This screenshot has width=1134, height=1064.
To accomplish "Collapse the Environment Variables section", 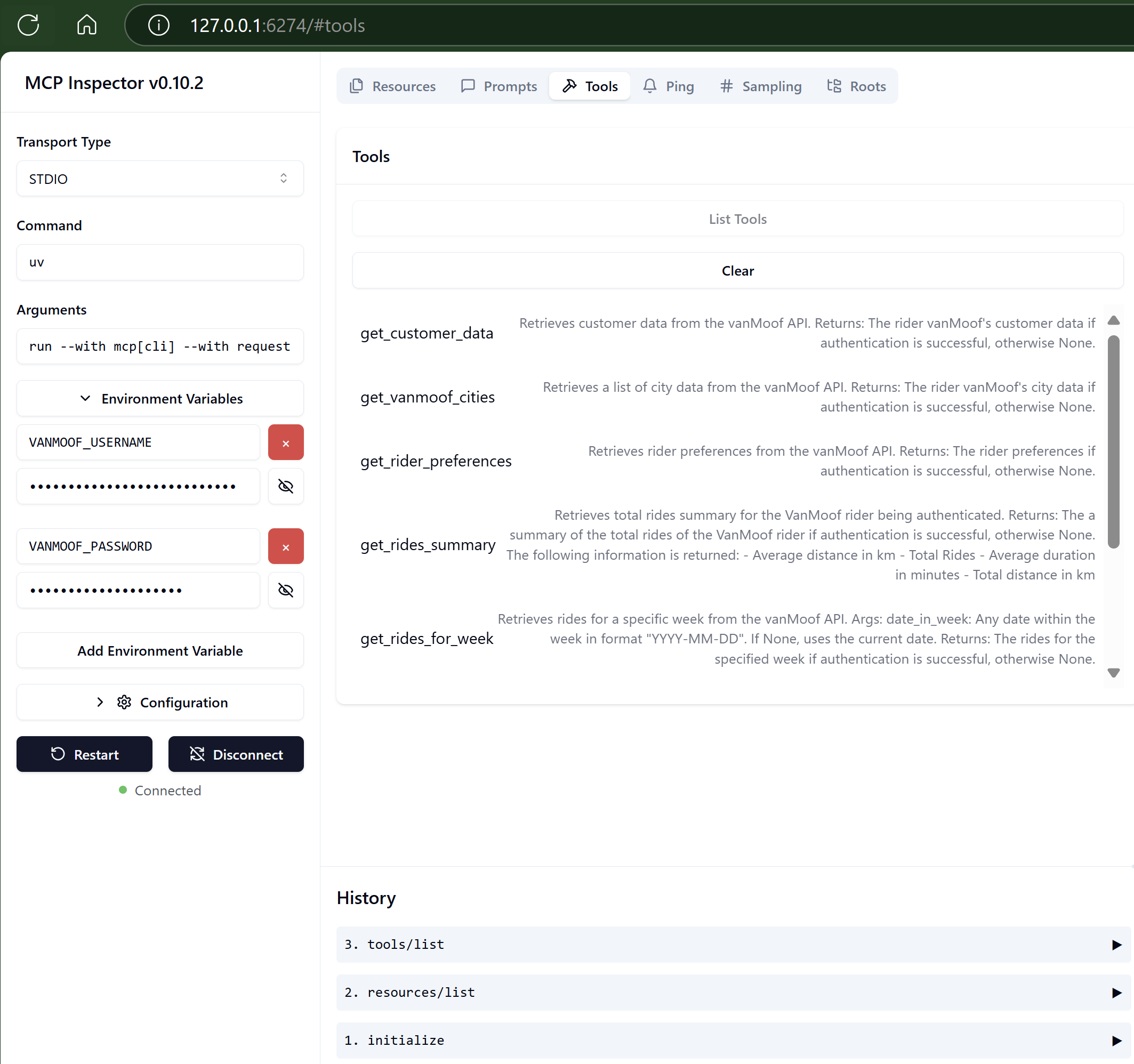I will pyautogui.click(x=160, y=399).
